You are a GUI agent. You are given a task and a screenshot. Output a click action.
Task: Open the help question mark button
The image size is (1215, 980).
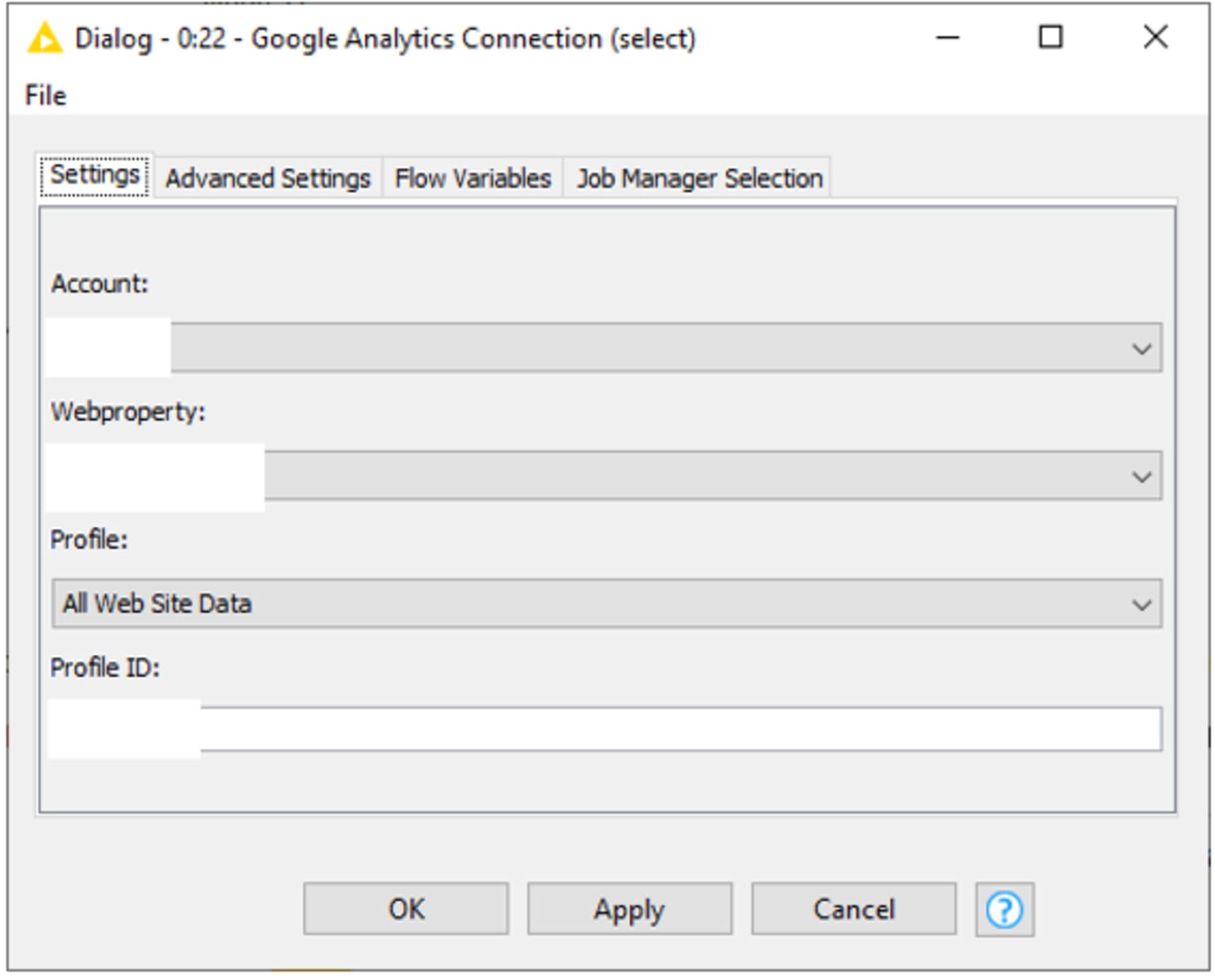coord(1004,910)
